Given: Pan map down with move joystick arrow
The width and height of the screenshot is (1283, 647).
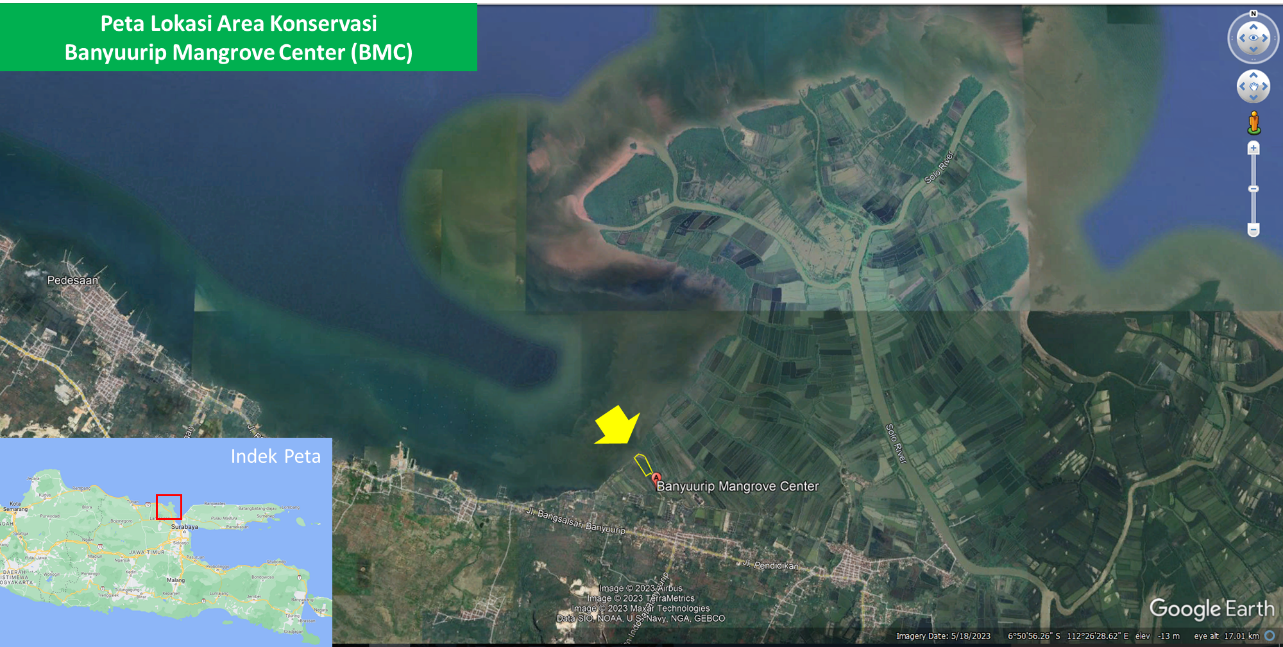Looking at the screenshot, I should pos(1253,98).
